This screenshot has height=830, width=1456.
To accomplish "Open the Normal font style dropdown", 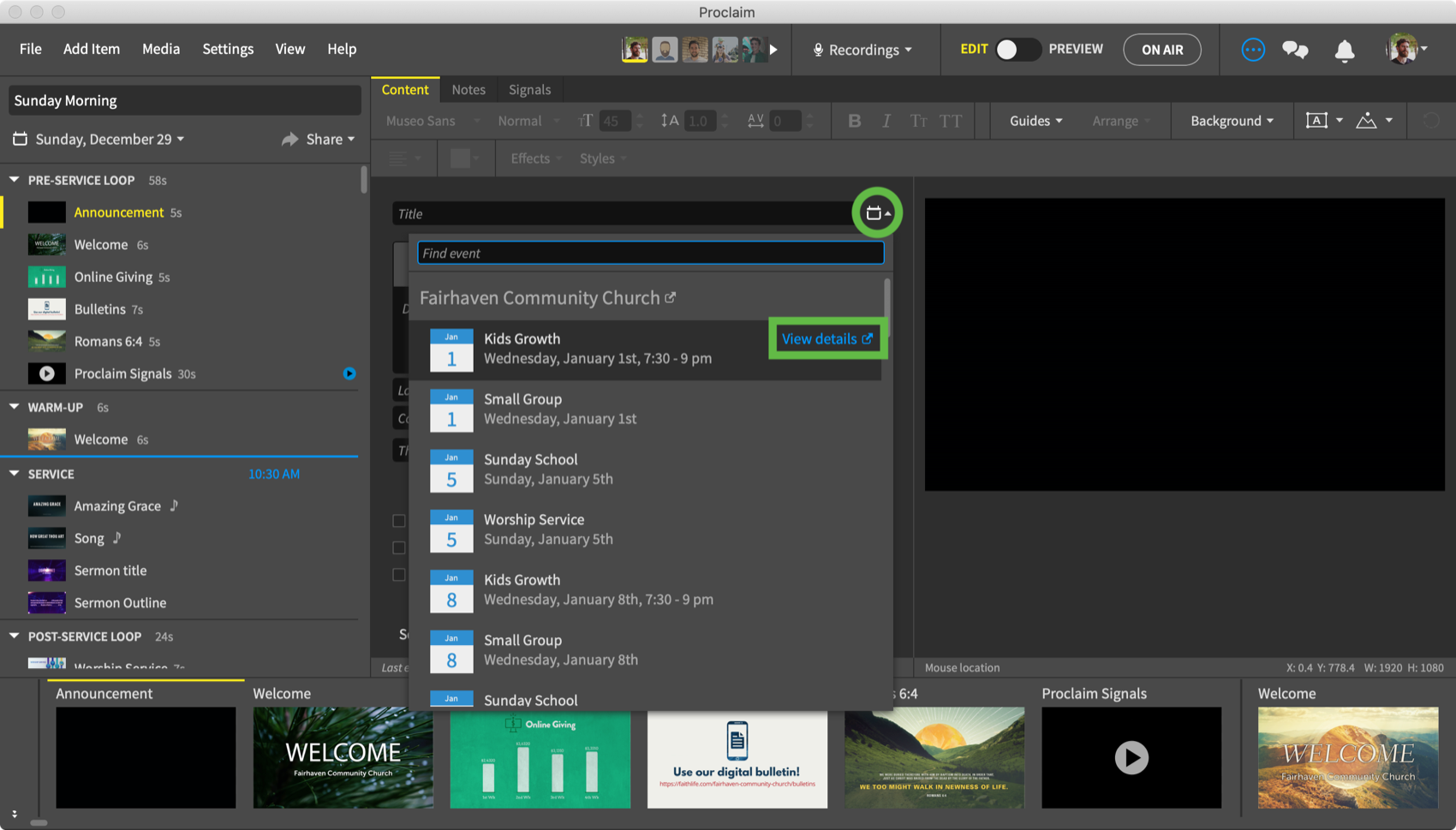I will click(x=528, y=121).
